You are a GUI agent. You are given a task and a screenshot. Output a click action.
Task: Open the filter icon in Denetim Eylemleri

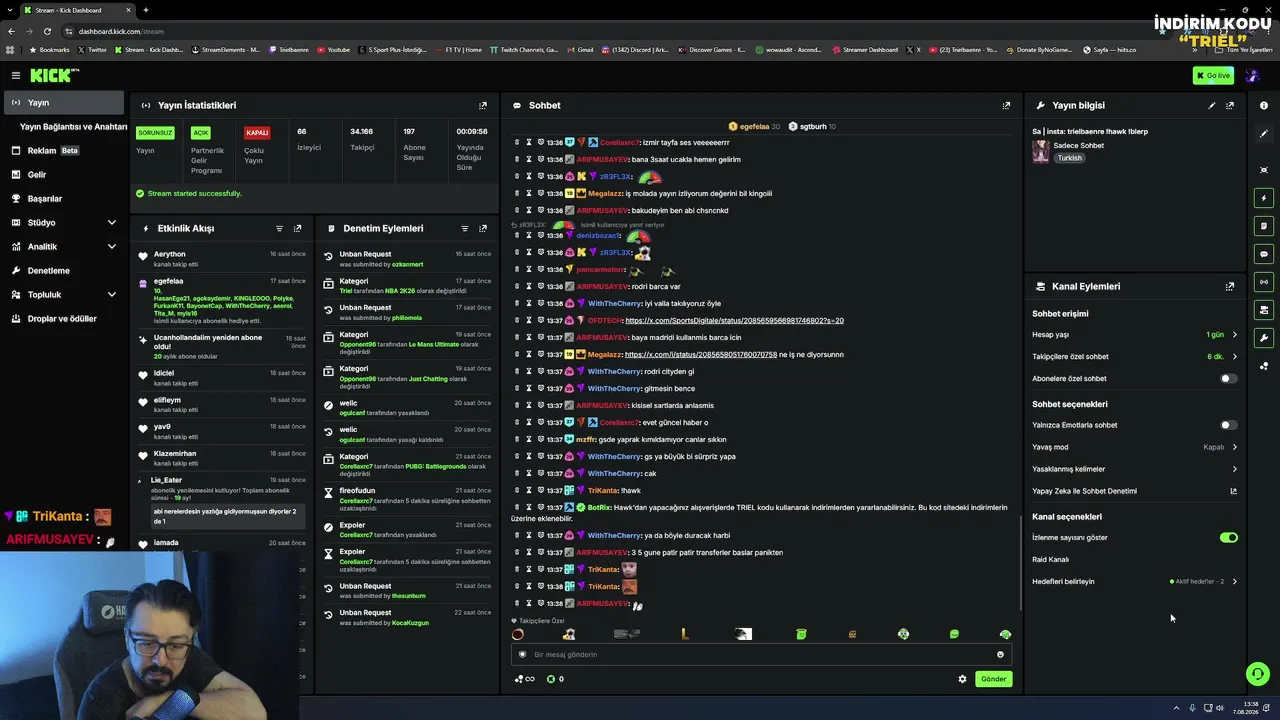(465, 228)
